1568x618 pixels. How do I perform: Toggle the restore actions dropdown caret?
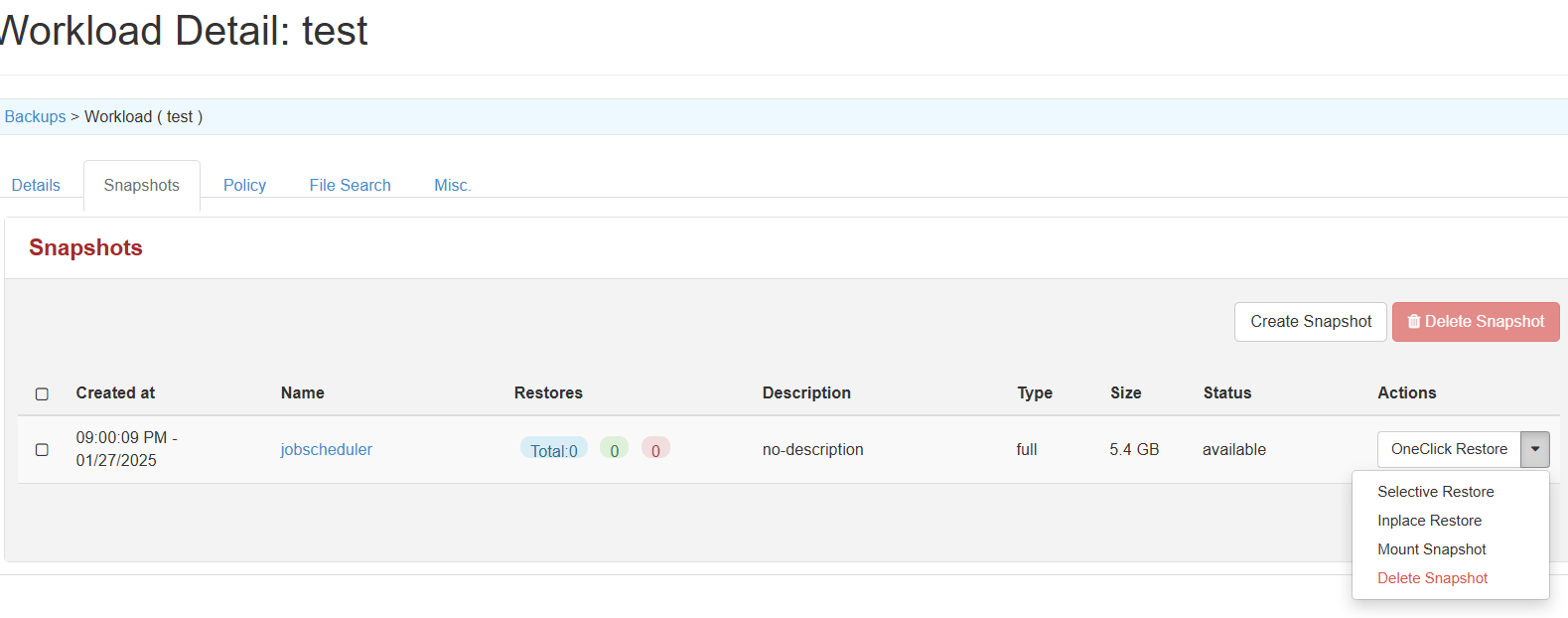tap(1535, 449)
